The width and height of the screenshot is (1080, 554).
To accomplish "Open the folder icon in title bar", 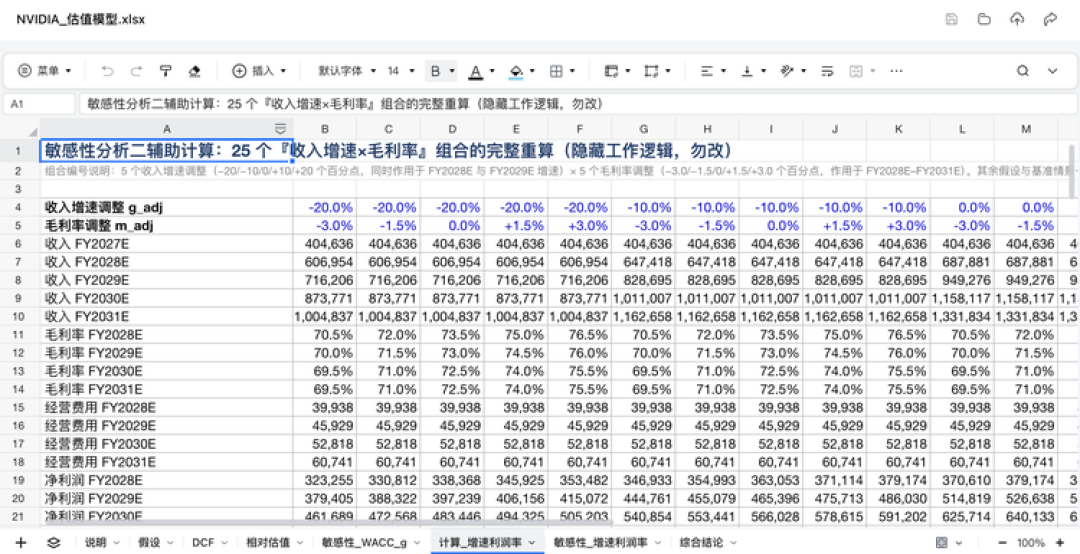I will tap(984, 19).
